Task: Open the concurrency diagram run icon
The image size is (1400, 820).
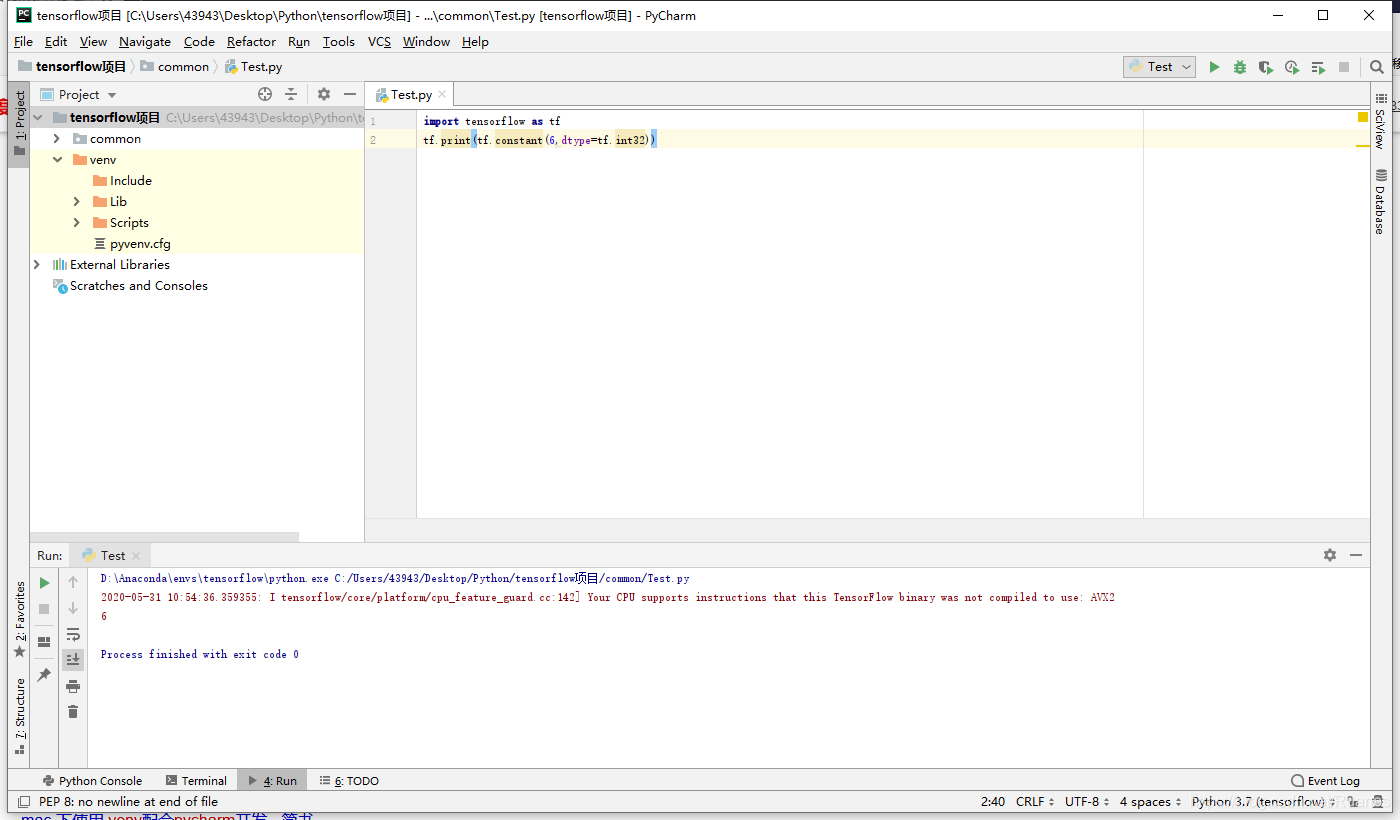Action: [x=1318, y=67]
